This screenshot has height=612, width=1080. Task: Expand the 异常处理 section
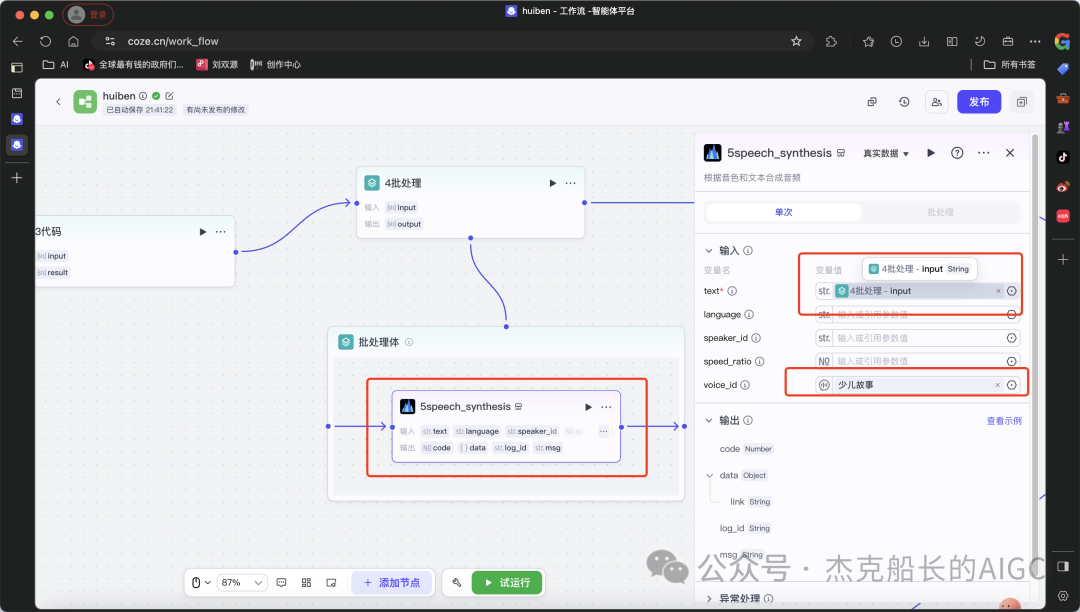[709, 598]
